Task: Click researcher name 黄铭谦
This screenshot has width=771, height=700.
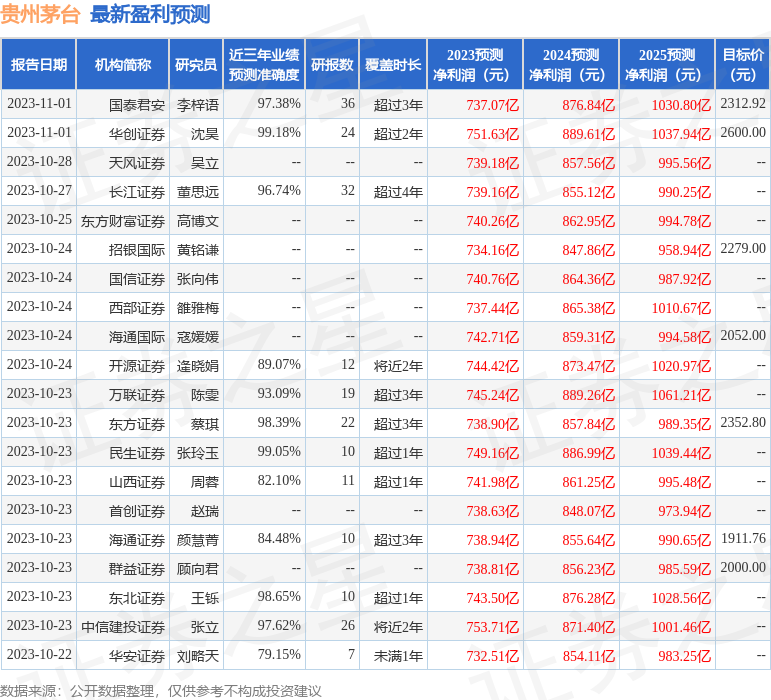Action: 198,250
